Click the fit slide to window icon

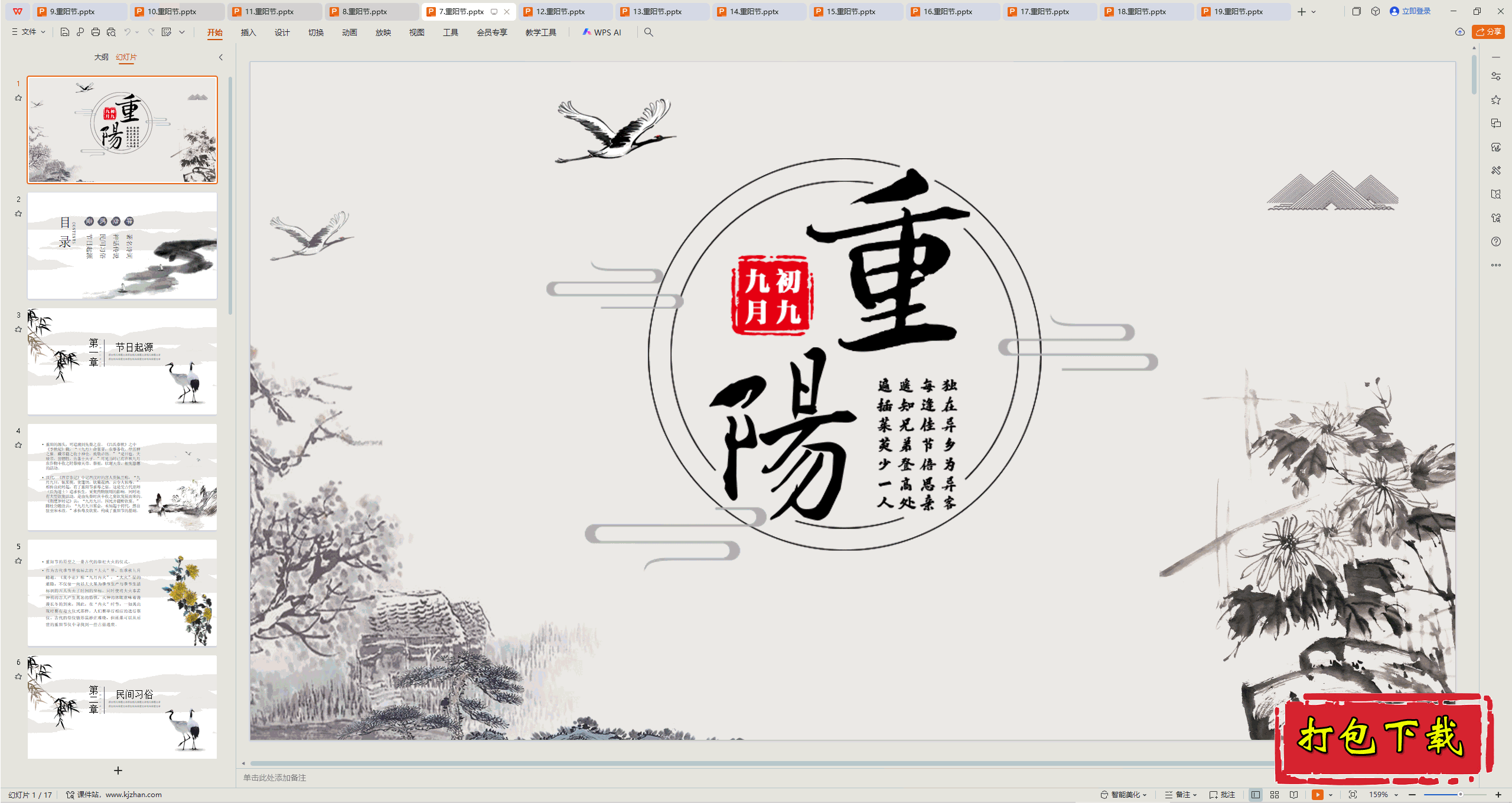pos(1353,795)
